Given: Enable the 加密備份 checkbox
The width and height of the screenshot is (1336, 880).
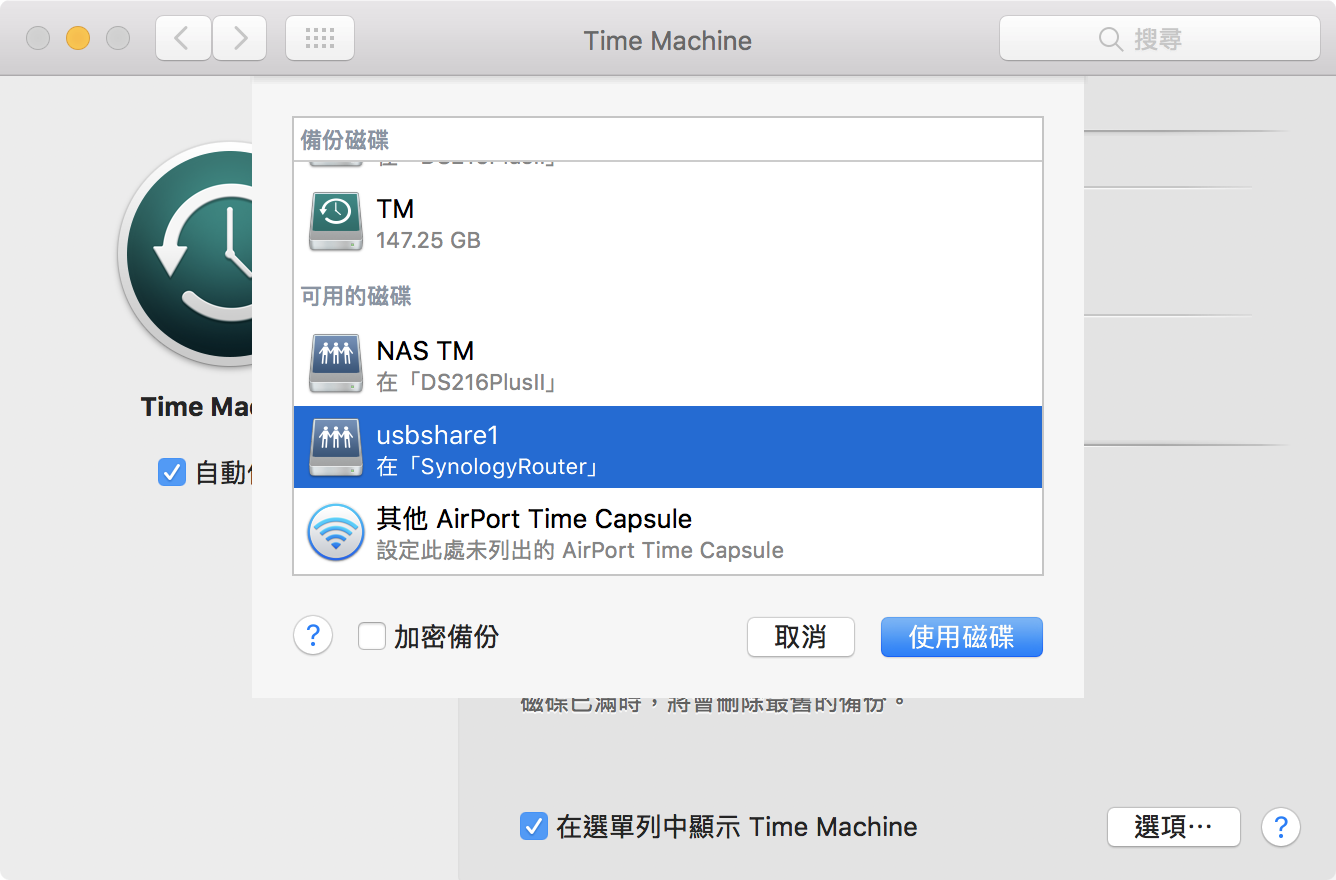Looking at the screenshot, I should click(x=372, y=637).
